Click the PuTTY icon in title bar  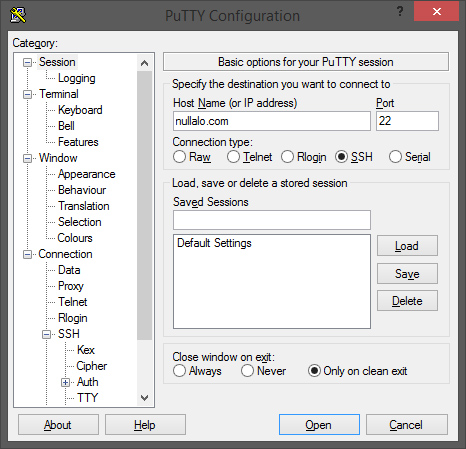pyautogui.click(x=18, y=15)
